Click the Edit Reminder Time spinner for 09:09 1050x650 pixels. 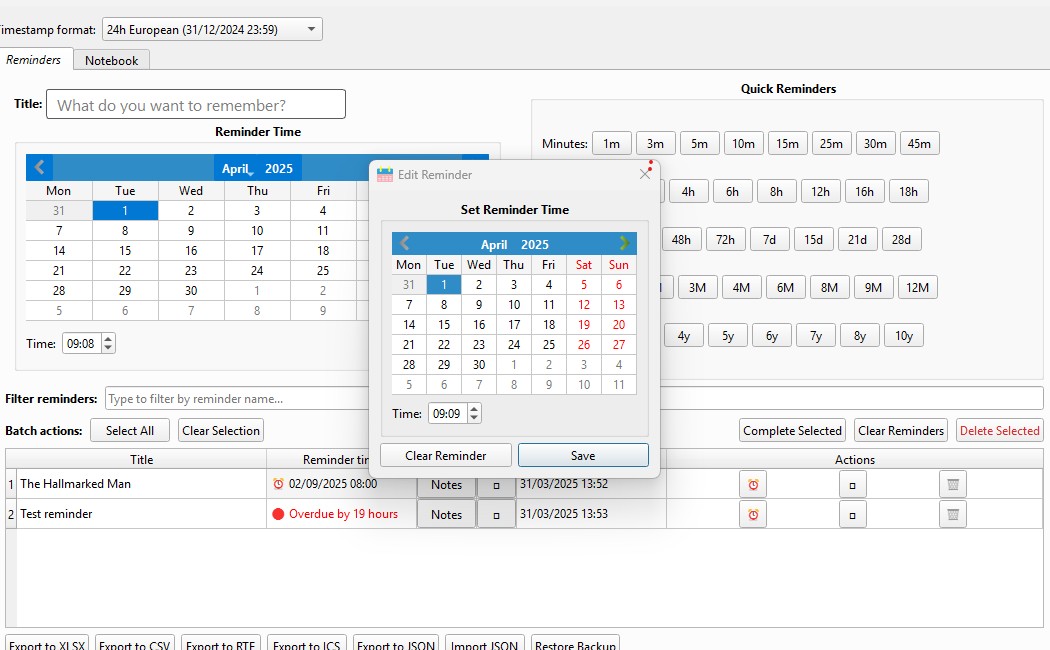pyautogui.click(x=455, y=414)
